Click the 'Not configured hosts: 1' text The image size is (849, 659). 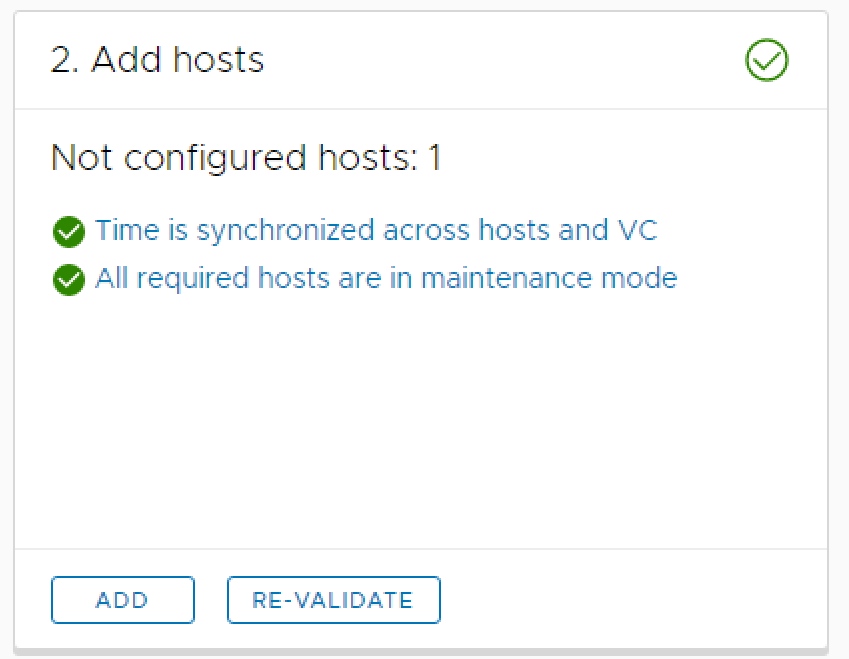[x=245, y=158]
